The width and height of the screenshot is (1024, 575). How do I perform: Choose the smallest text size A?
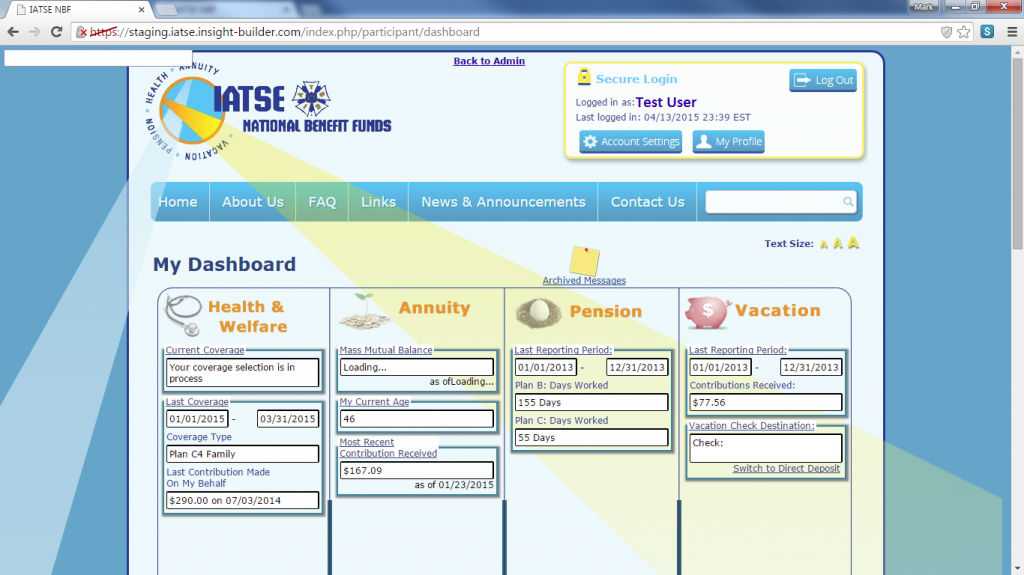824,244
